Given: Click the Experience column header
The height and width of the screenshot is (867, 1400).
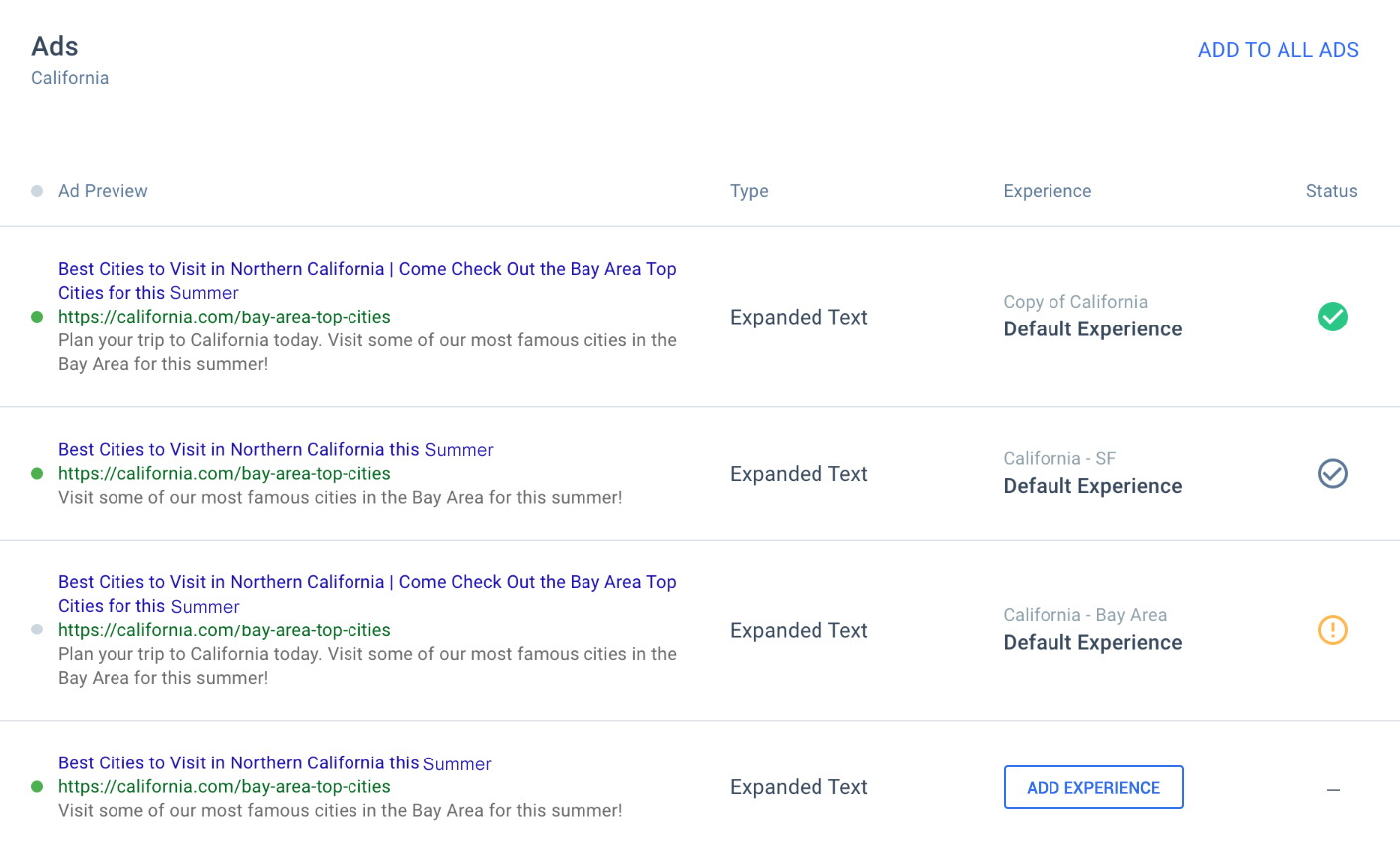Looking at the screenshot, I should [x=1047, y=191].
